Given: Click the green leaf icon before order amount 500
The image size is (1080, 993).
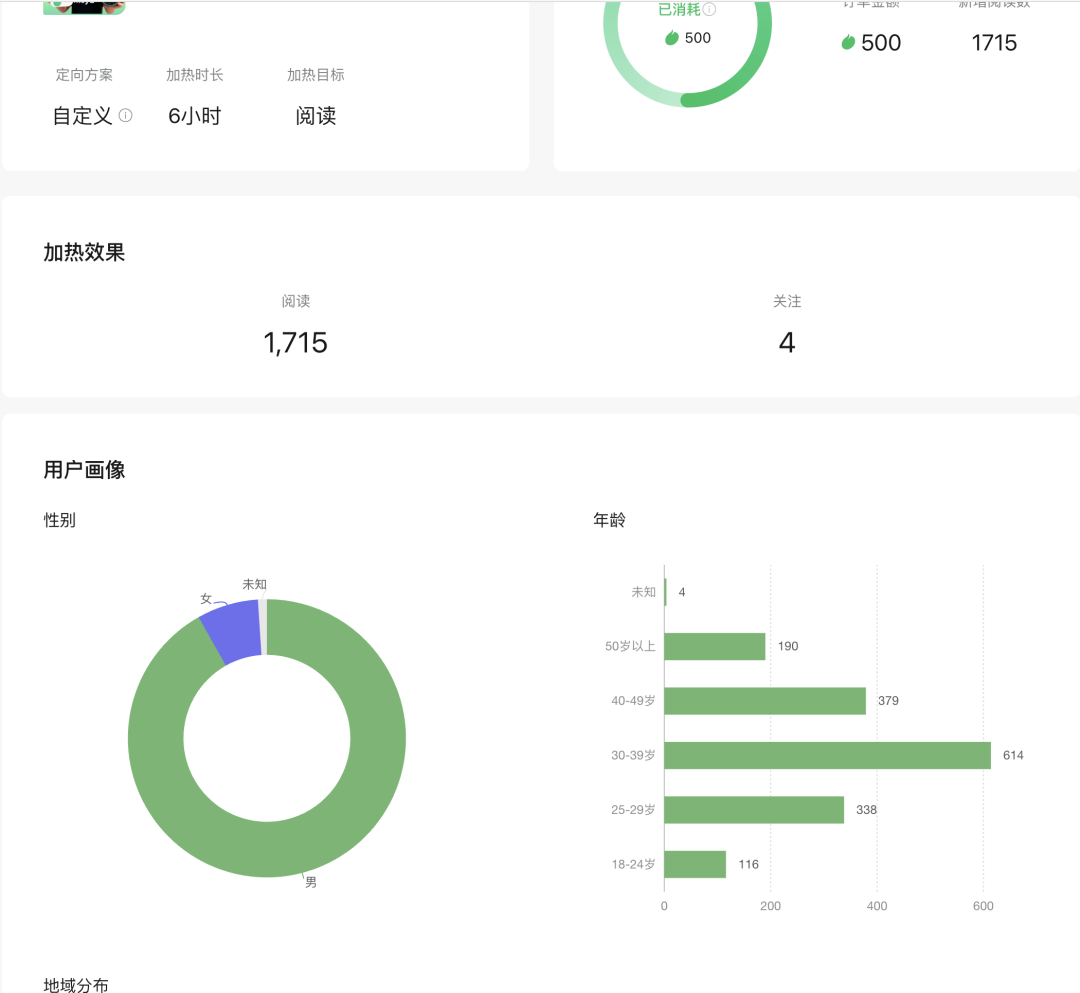Looking at the screenshot, I should pos(848,43).
